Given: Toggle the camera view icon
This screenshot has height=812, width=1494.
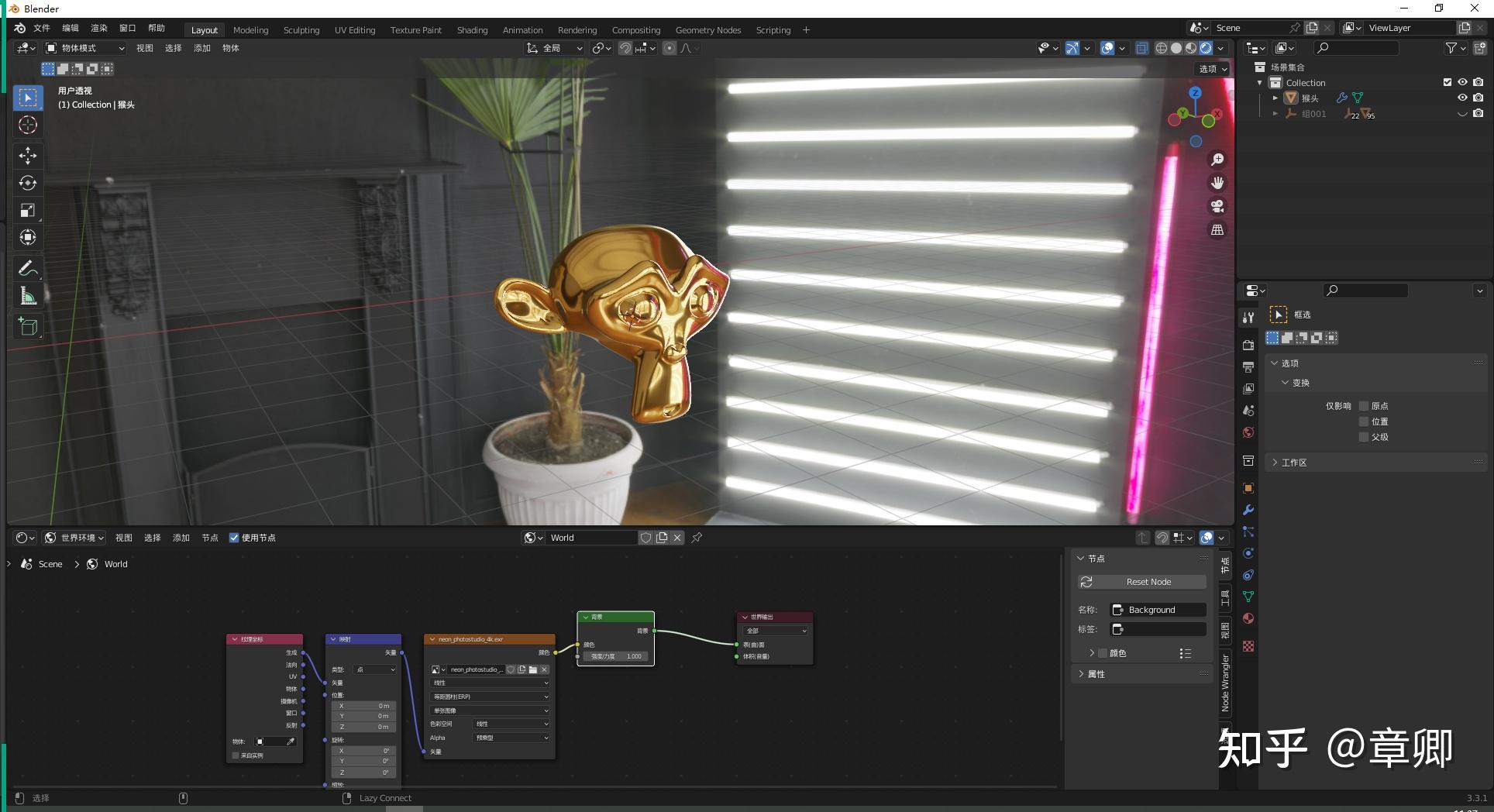Looking at the screenshot, I should pyautogui.click(x=1217, y=206).
